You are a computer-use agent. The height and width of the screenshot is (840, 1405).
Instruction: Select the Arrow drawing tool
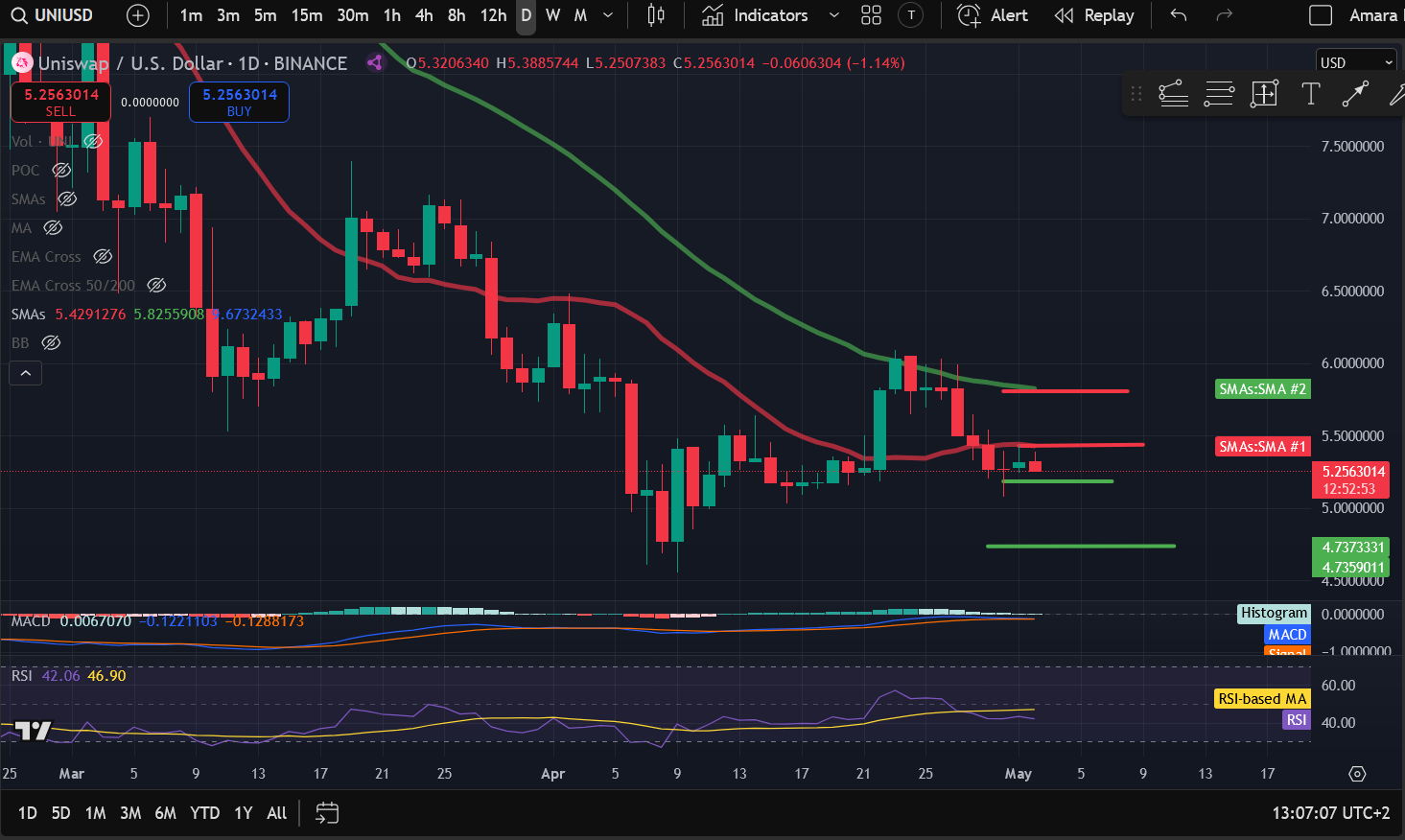click(1355, 94)
